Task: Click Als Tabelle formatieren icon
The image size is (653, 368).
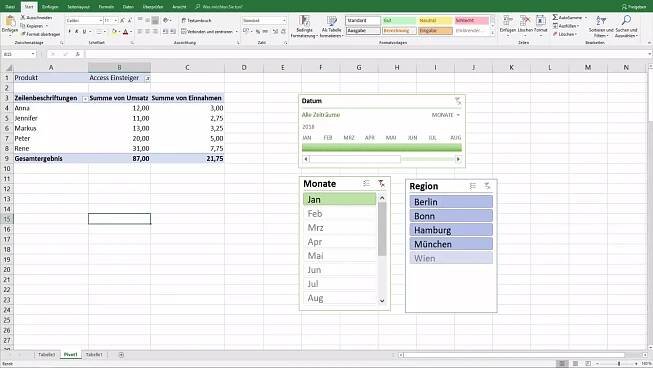Action: pos(331,21)
